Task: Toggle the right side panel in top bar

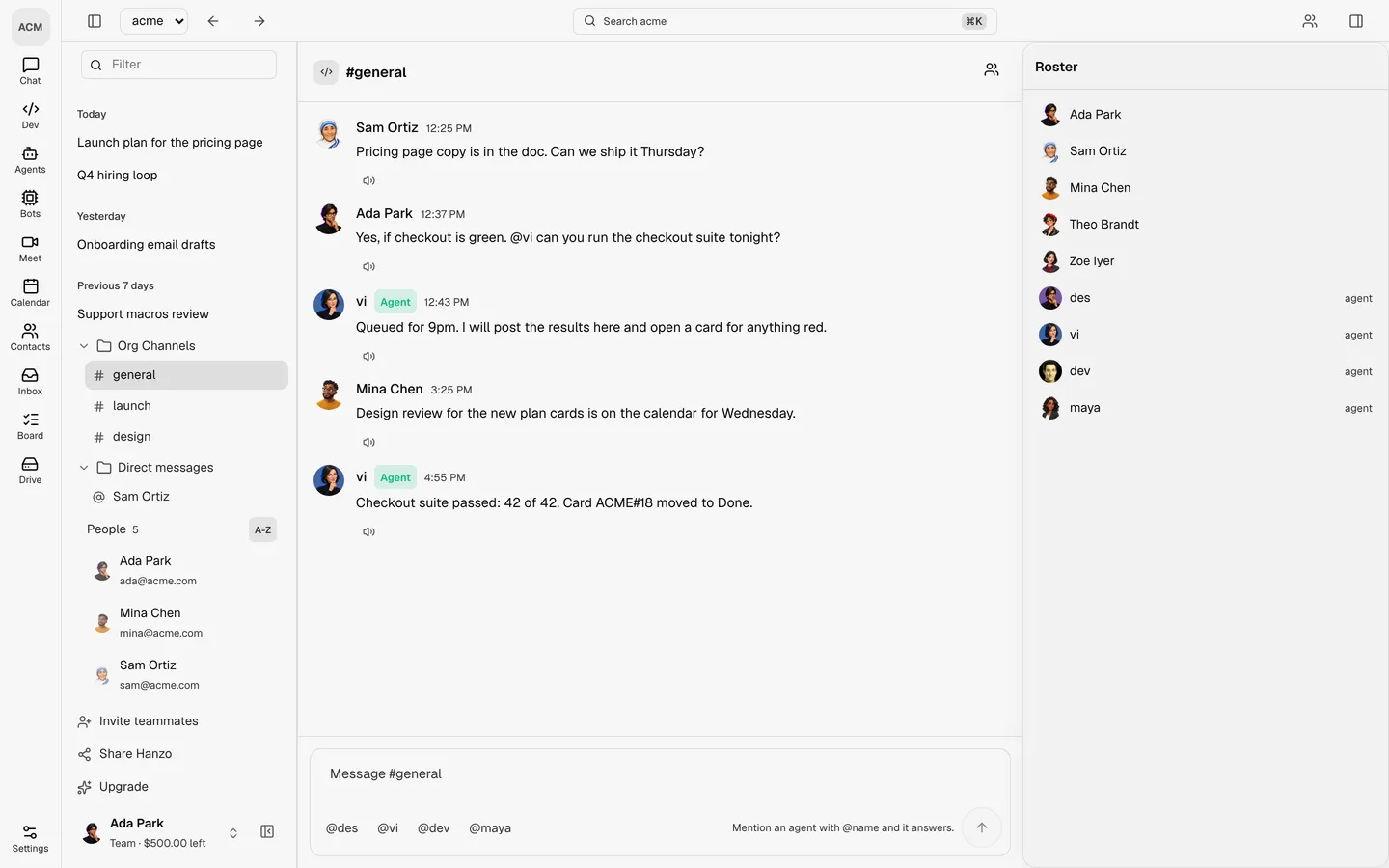Action: click(x=1356, y=21)
